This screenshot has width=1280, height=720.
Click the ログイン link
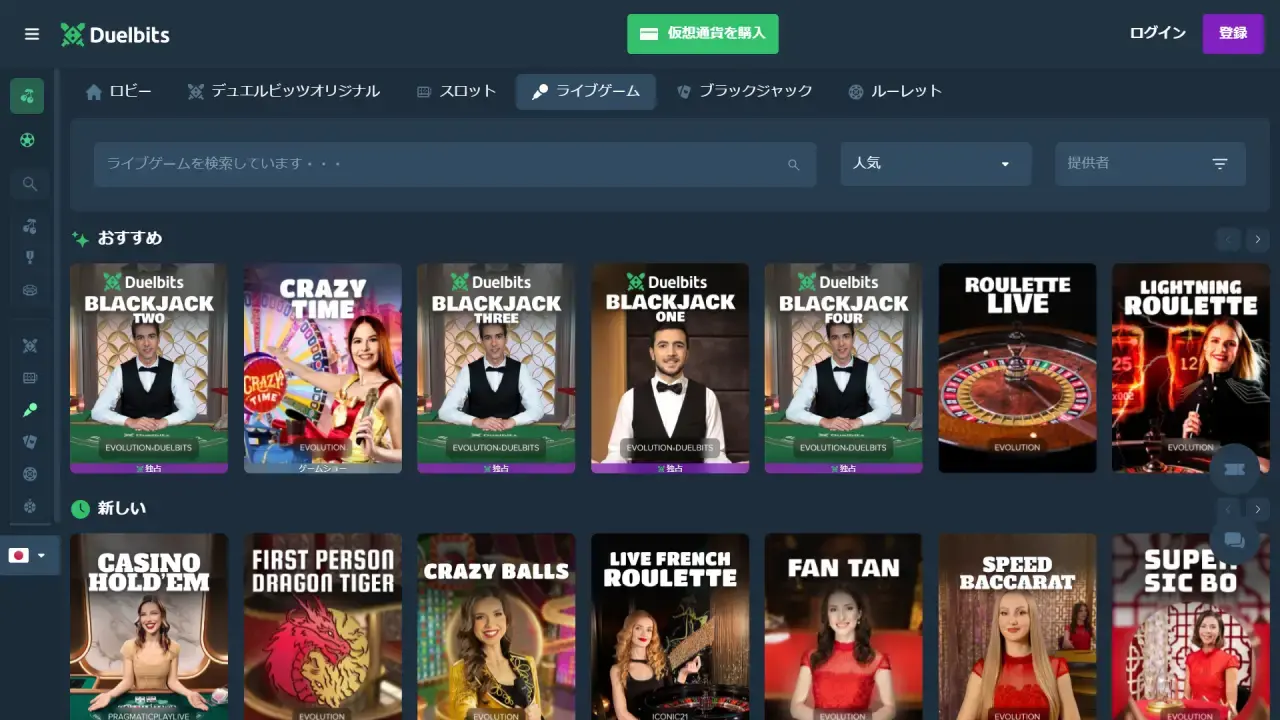click(1157, 33)
